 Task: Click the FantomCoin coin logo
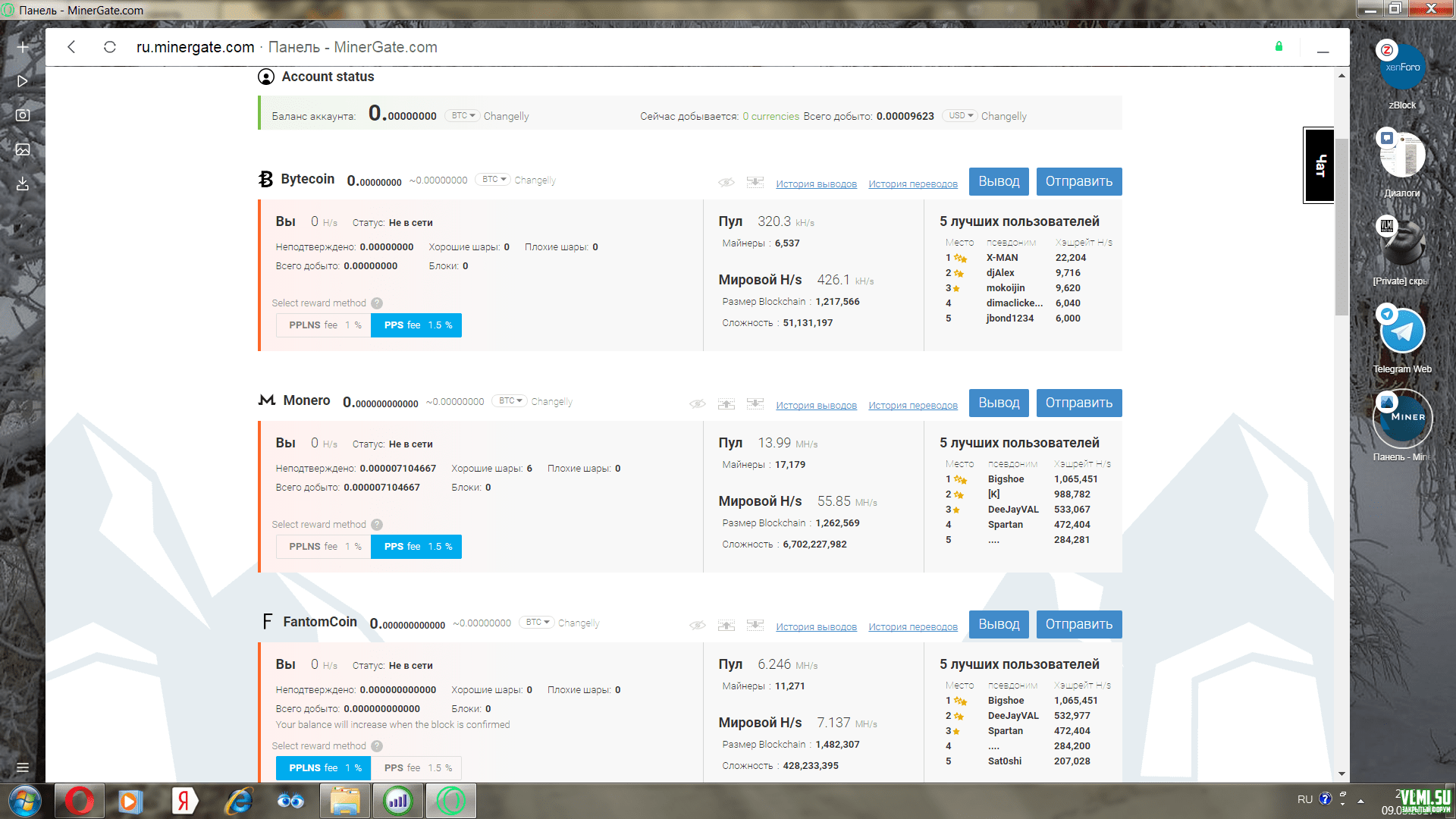(267, 622)
